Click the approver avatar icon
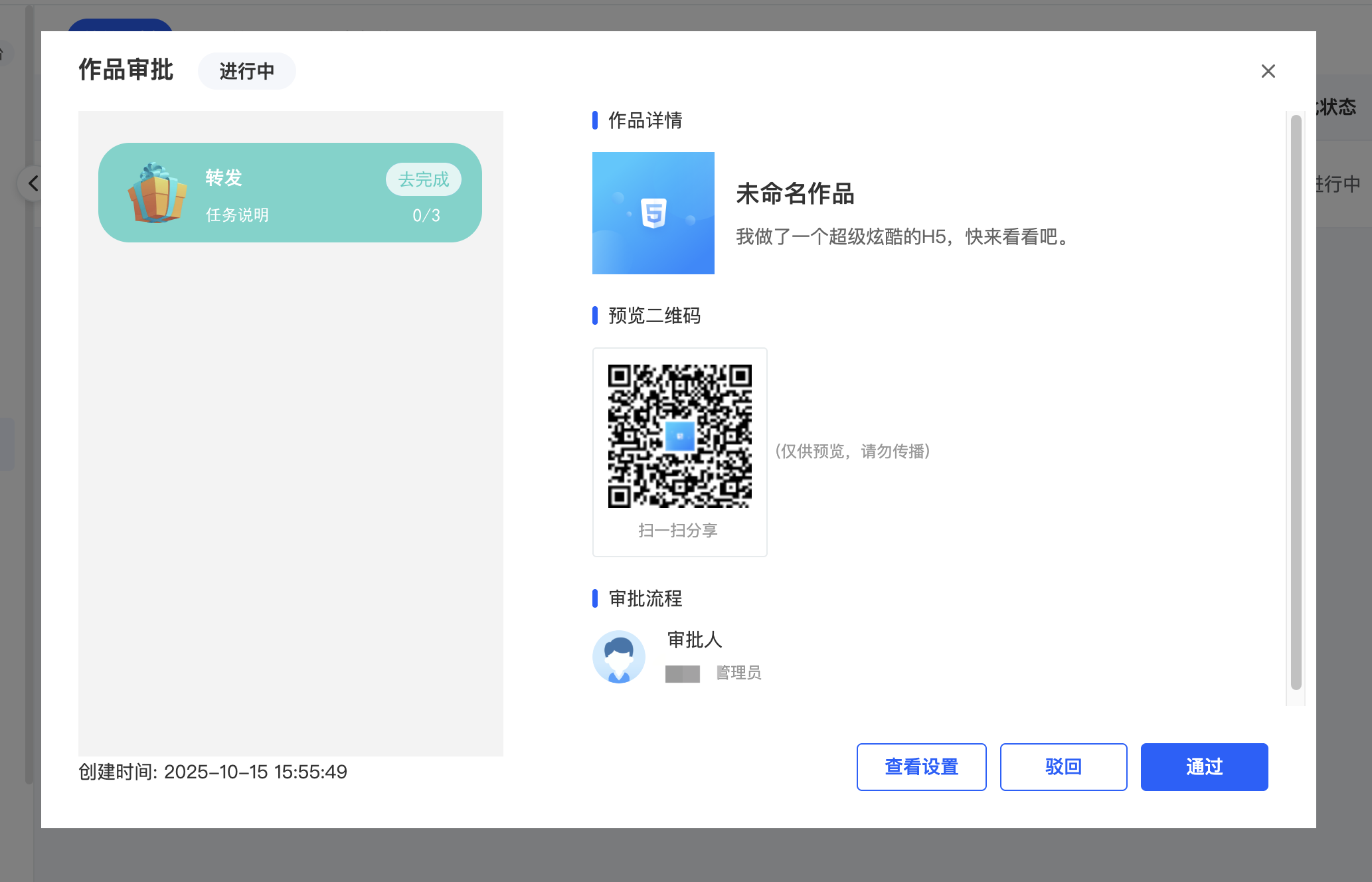Screen dimensions: 1372x882 (618, 656)
